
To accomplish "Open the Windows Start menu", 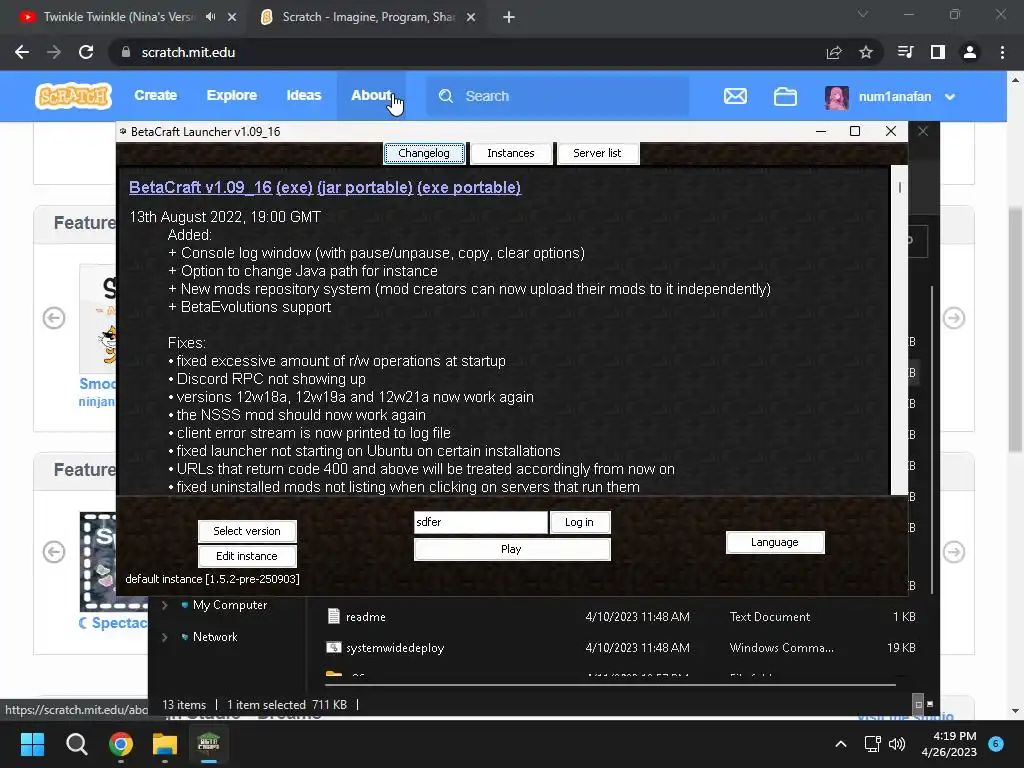I will click(x=32, y=744).
